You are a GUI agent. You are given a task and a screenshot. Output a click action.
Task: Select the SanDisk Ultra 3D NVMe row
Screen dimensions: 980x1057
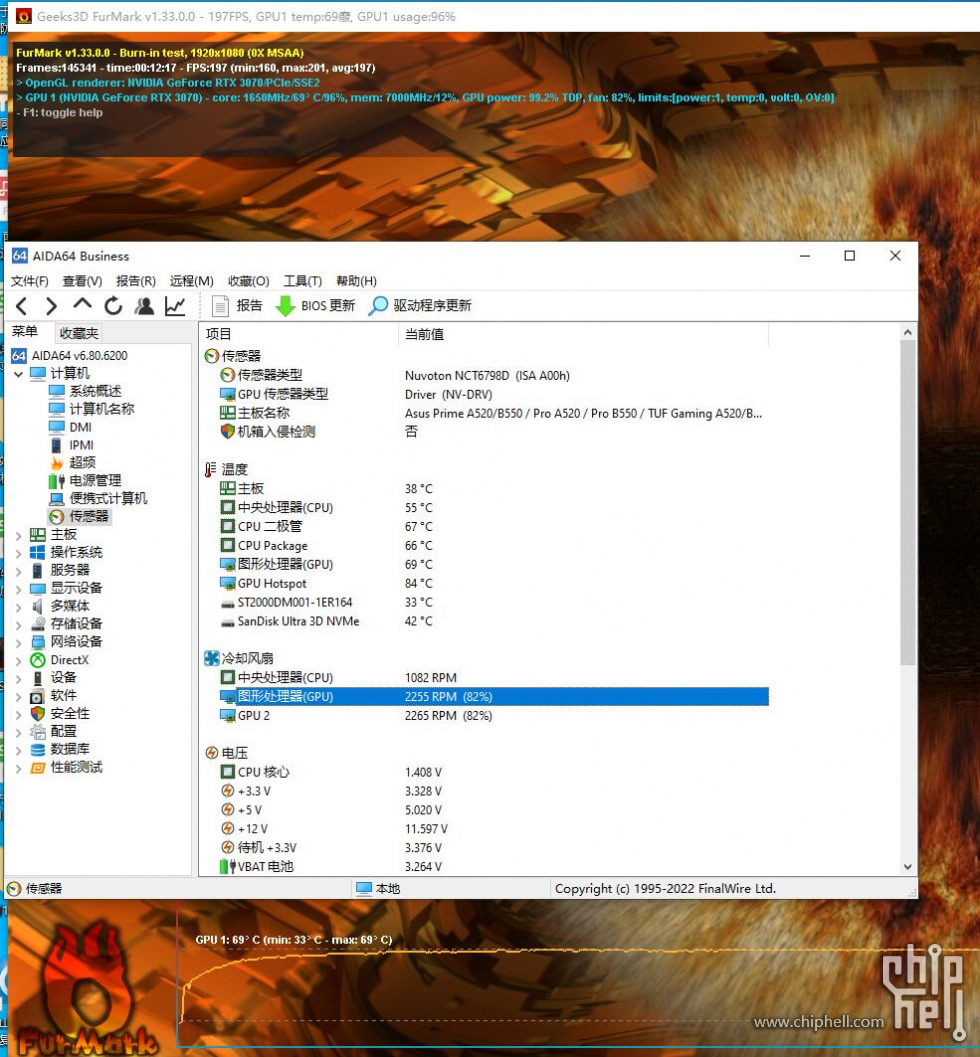[494, 621]
